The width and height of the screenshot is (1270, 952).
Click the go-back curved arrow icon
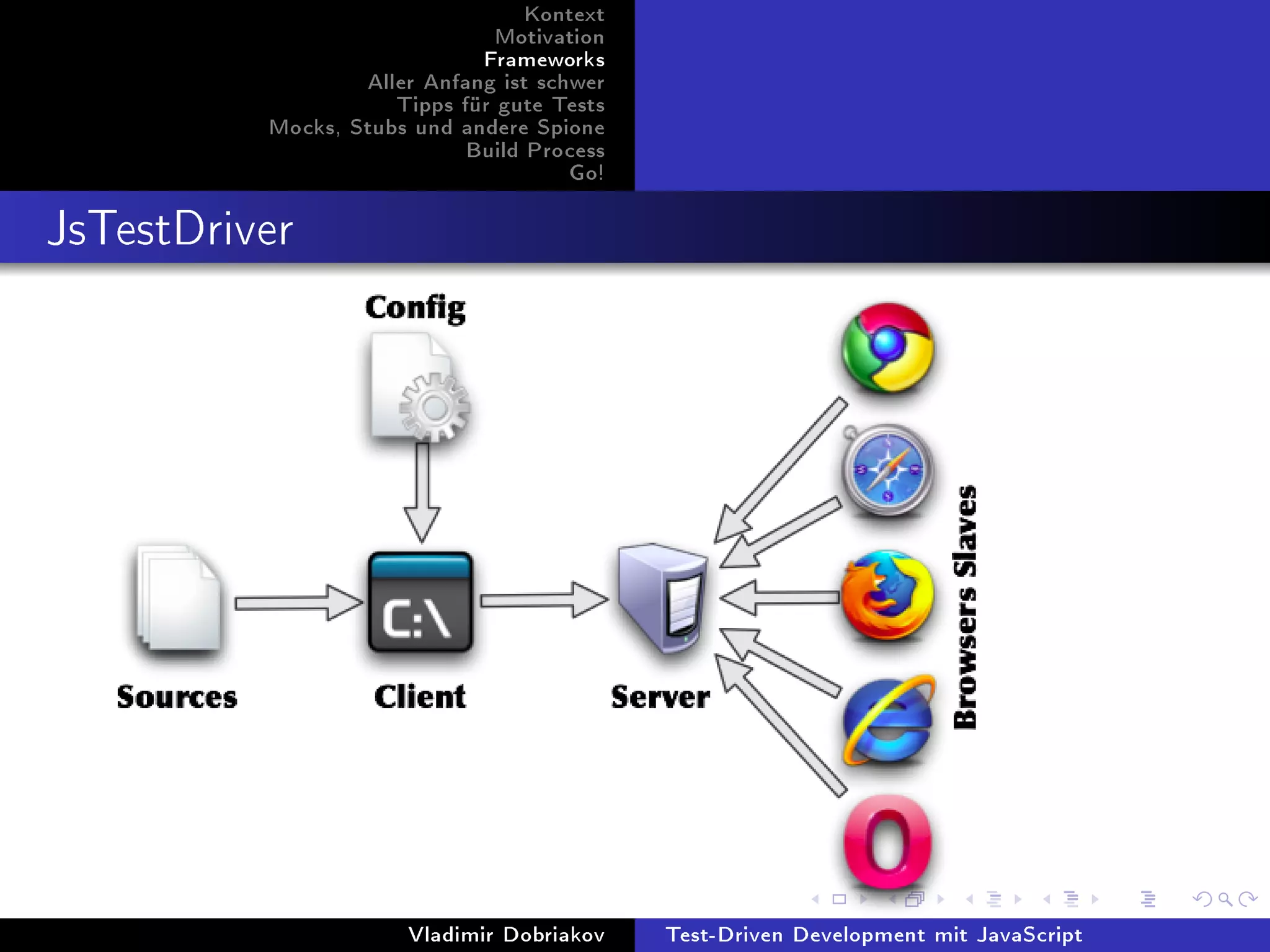[x=1202, y=899]
